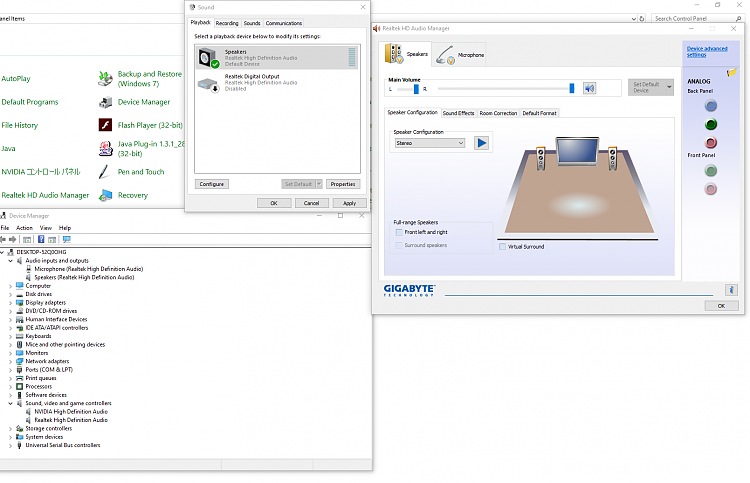The width and height of the screenshot is (750, 483).
Task: Select Realtek High Definition Audio tree item
Action: point(71,420)
